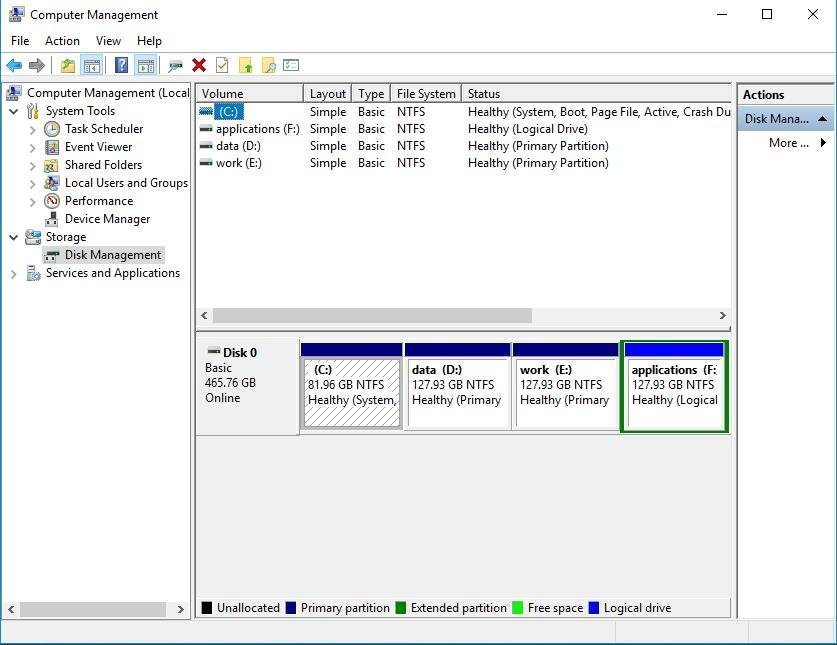This screenshot has width=837, height=645.
Task: Collapse the System Tools tree node
Action: click(14, 112)
